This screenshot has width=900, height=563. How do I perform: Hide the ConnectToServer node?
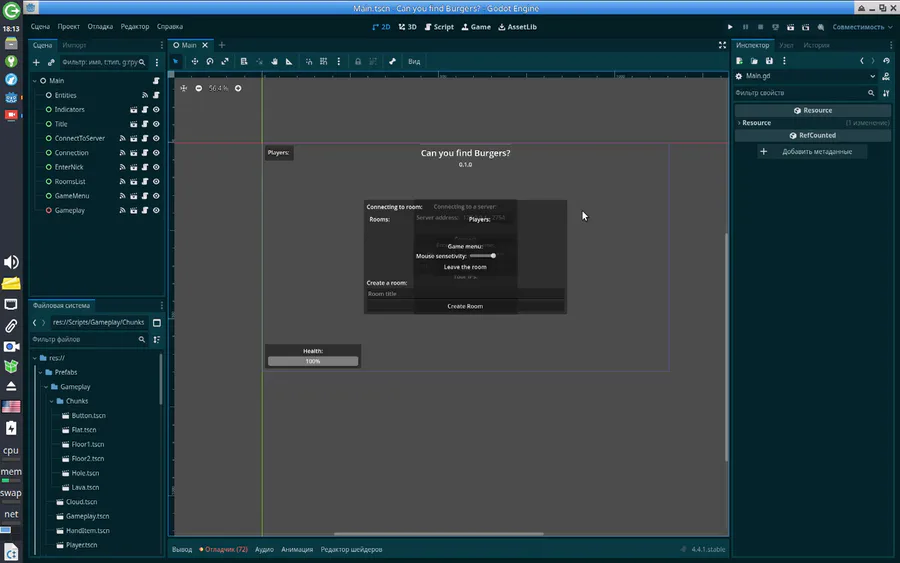point(156,138)
